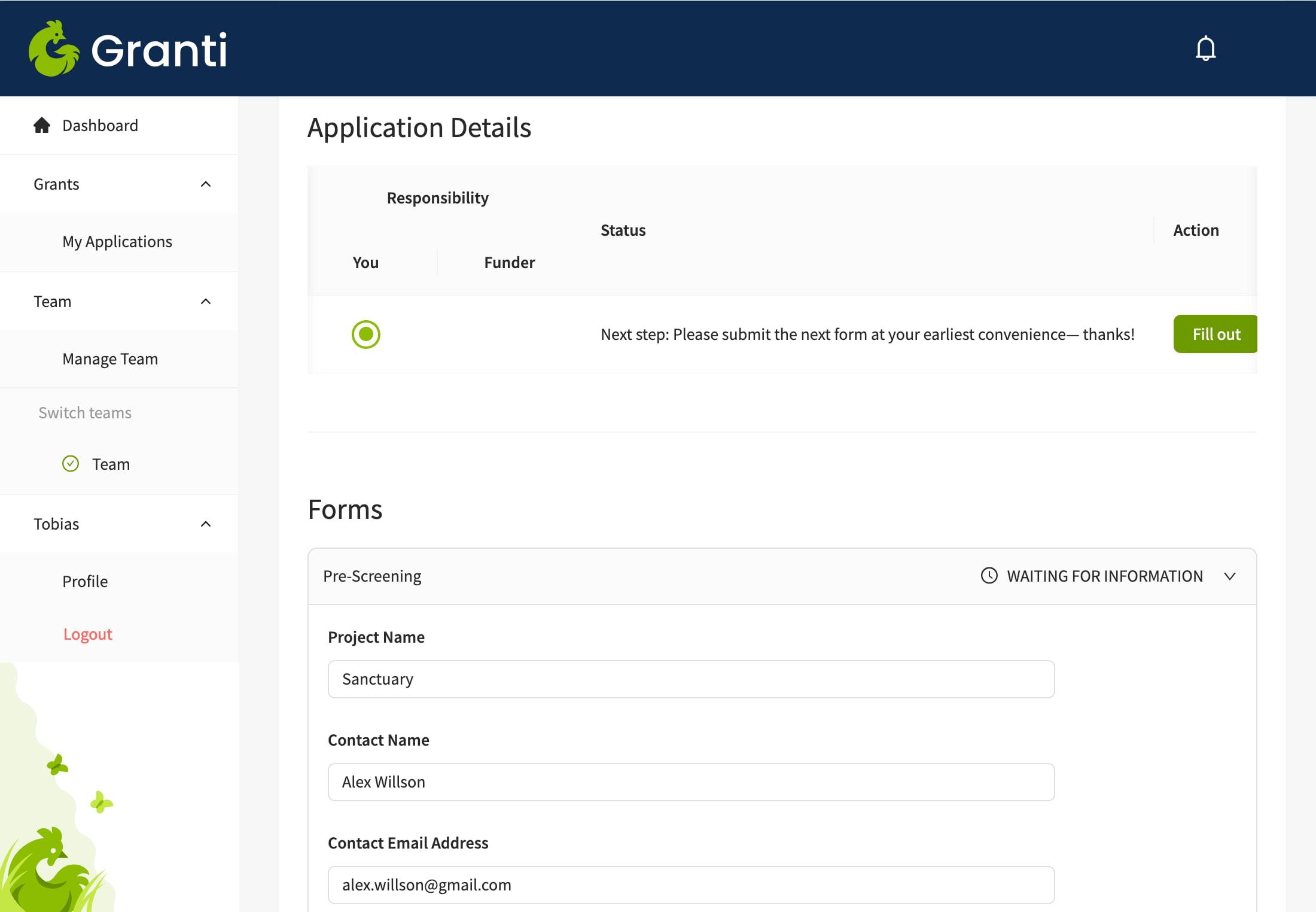Open Manage Team page

[119, 359]
